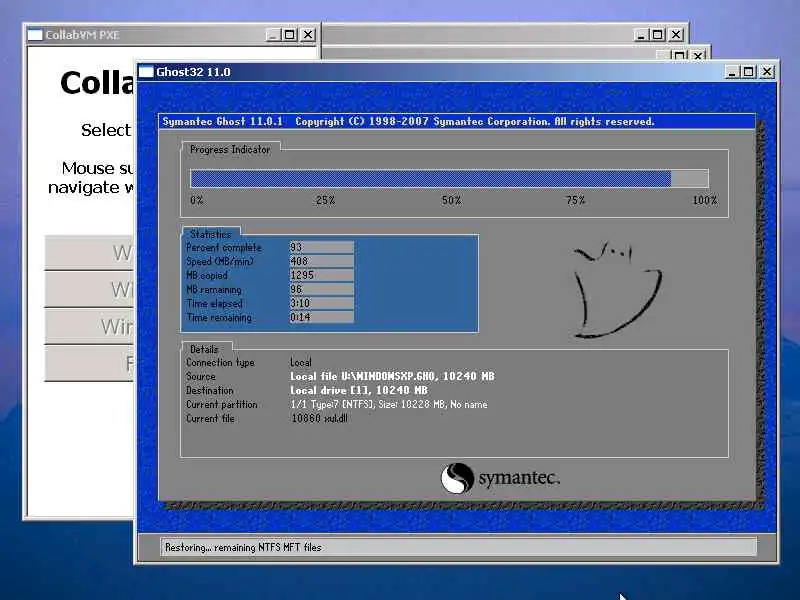Viewport: 800px width, 600px height.
Task: Click the Time remaining value 0:14
Action: [x=321, y=317]
